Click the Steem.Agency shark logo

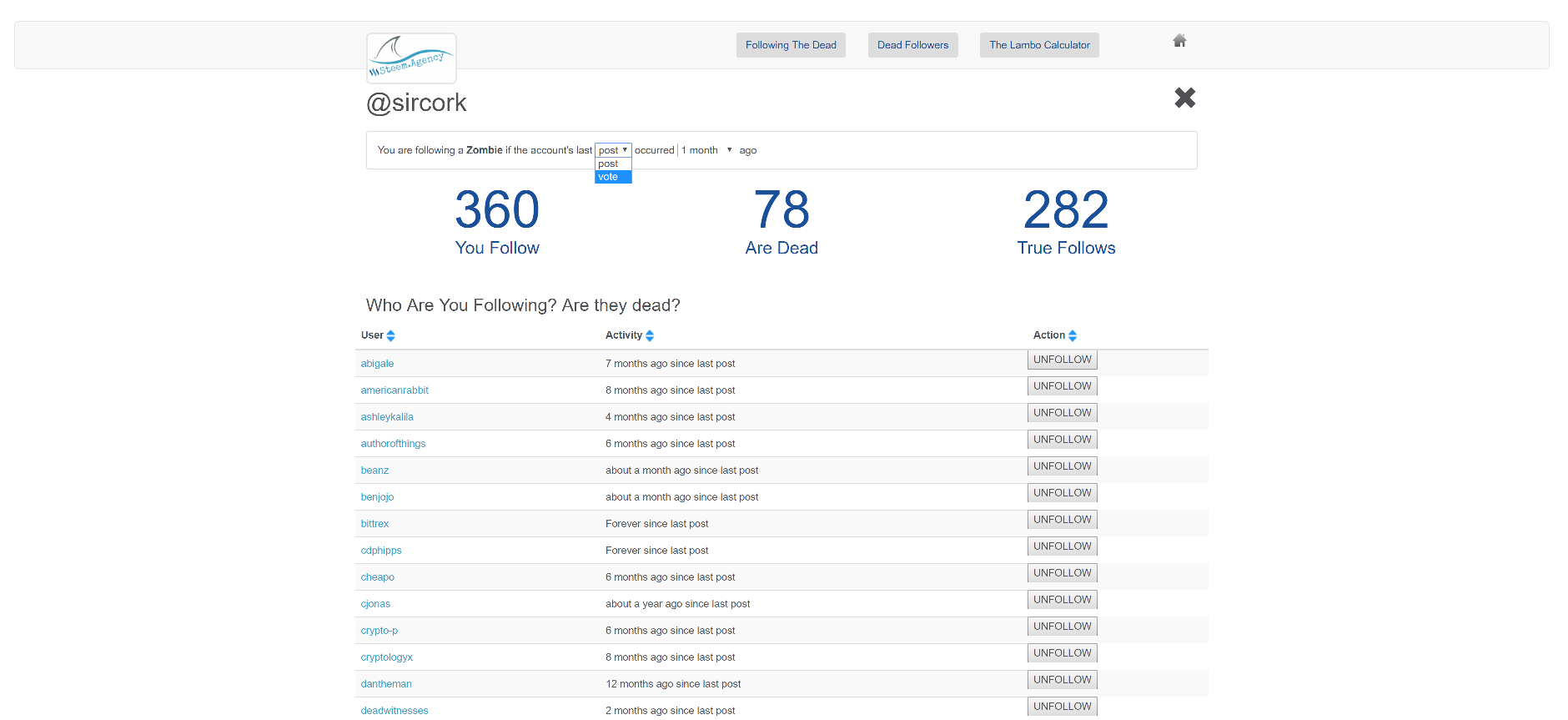(x=411, y=58)
